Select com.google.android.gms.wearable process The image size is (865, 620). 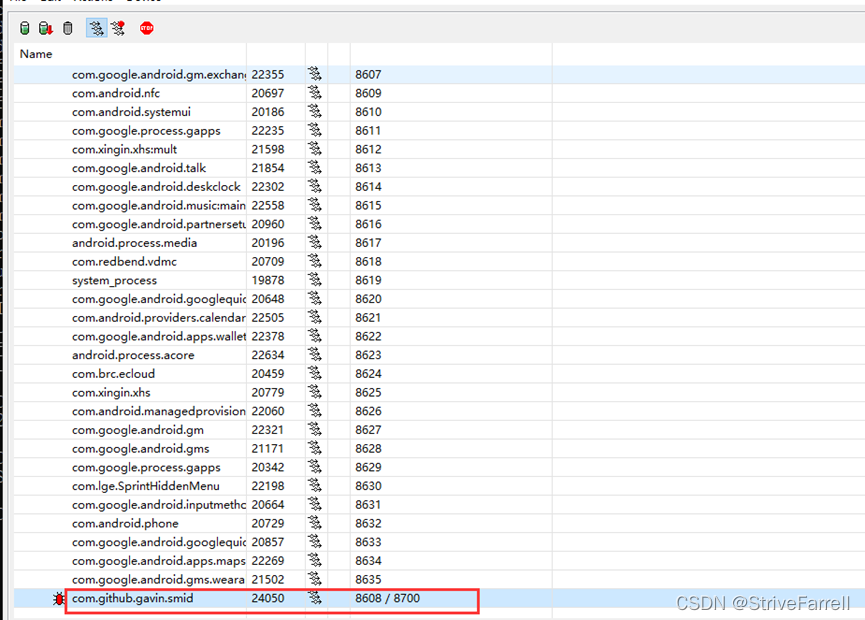[159, 580]
